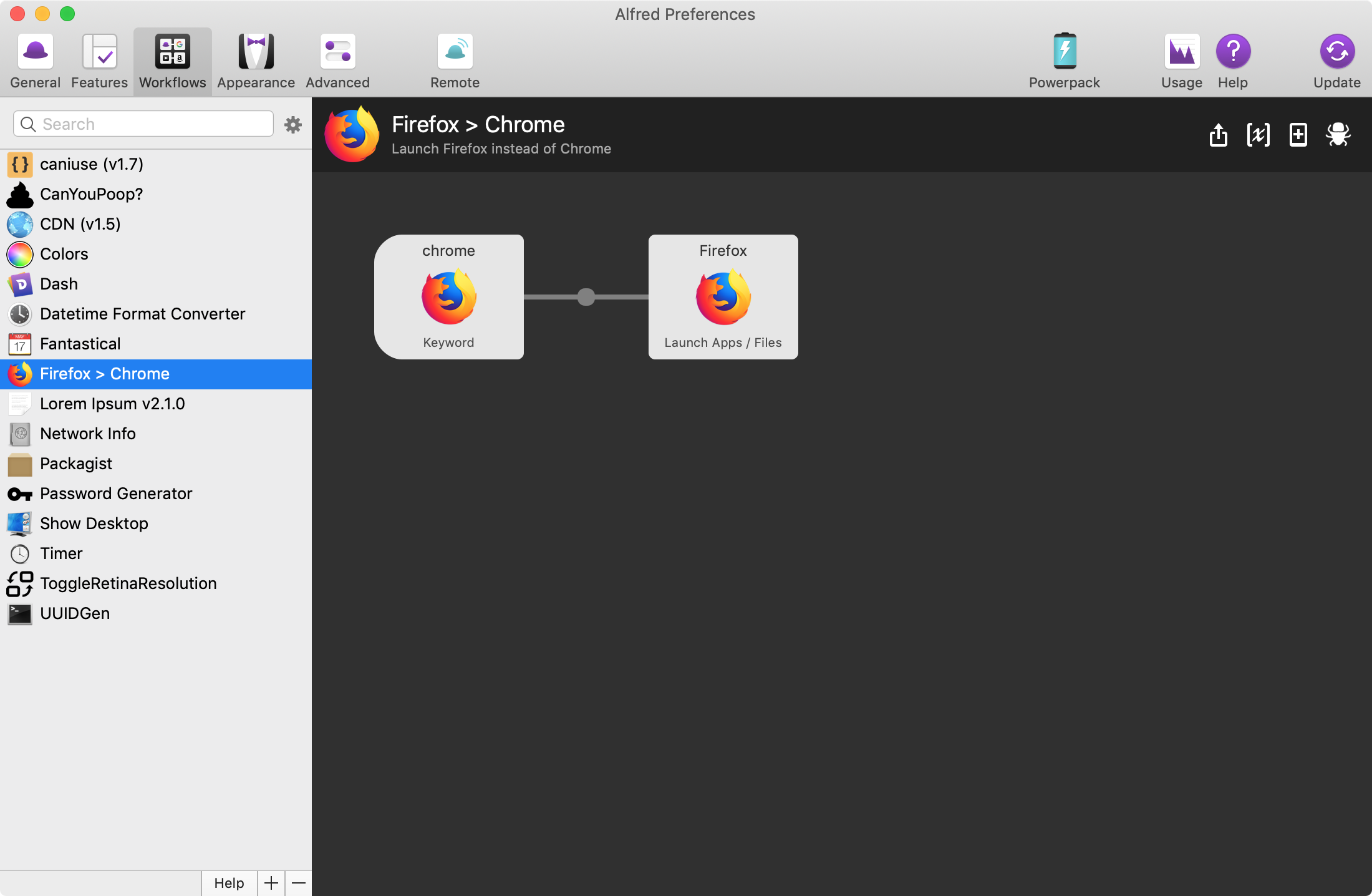This screenshot has height=896, width=1372.
Task: Switch to the Features section
Action: 99,61
